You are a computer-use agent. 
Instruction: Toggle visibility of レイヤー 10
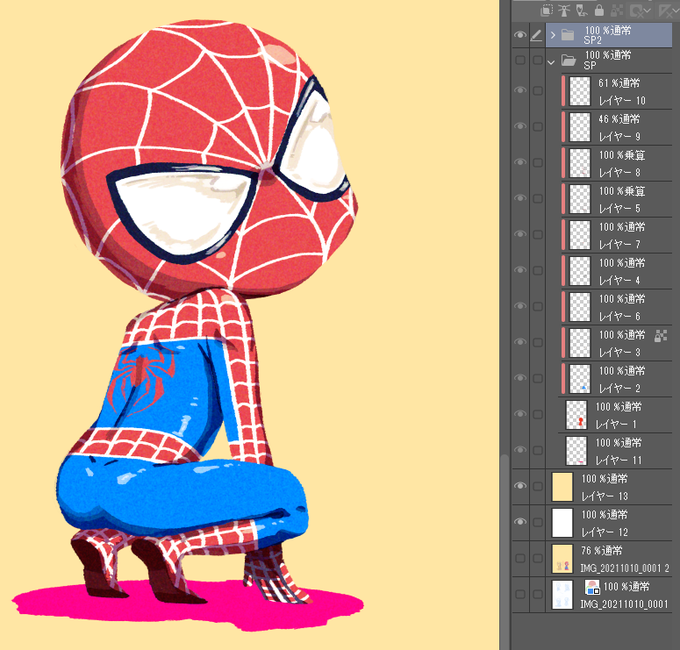point(520,90)
